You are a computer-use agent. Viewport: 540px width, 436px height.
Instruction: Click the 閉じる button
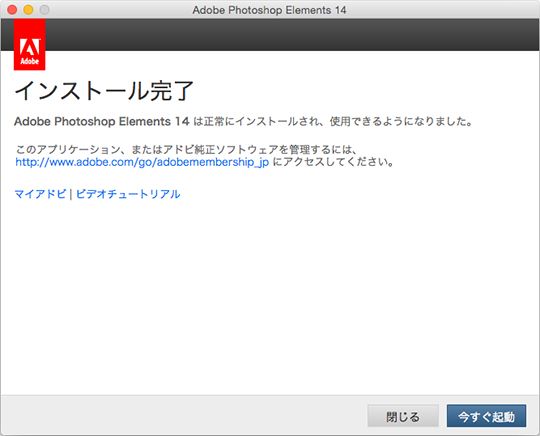tap(403, 416)
